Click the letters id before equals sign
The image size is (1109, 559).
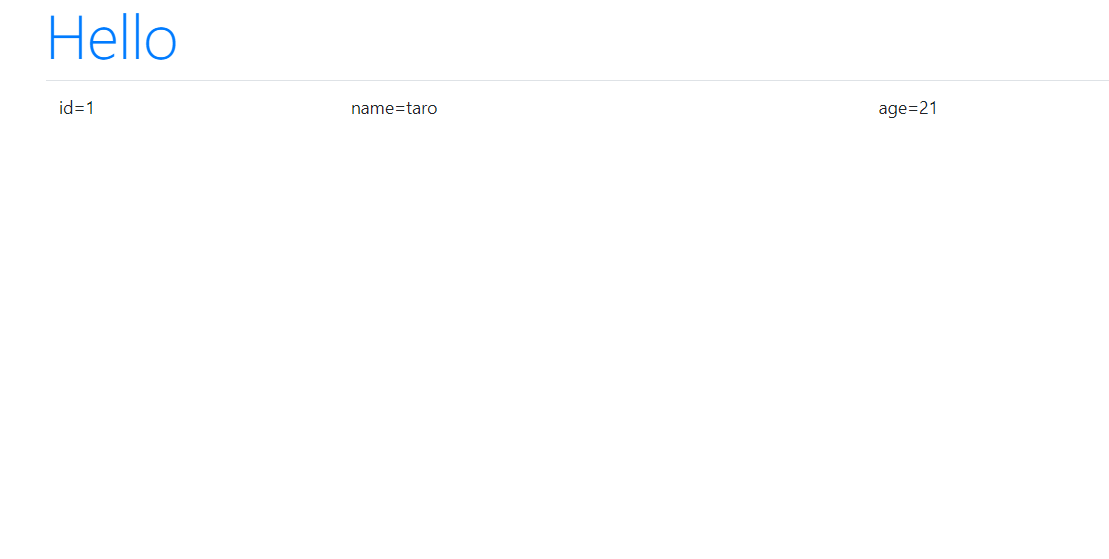coord(66,108)
